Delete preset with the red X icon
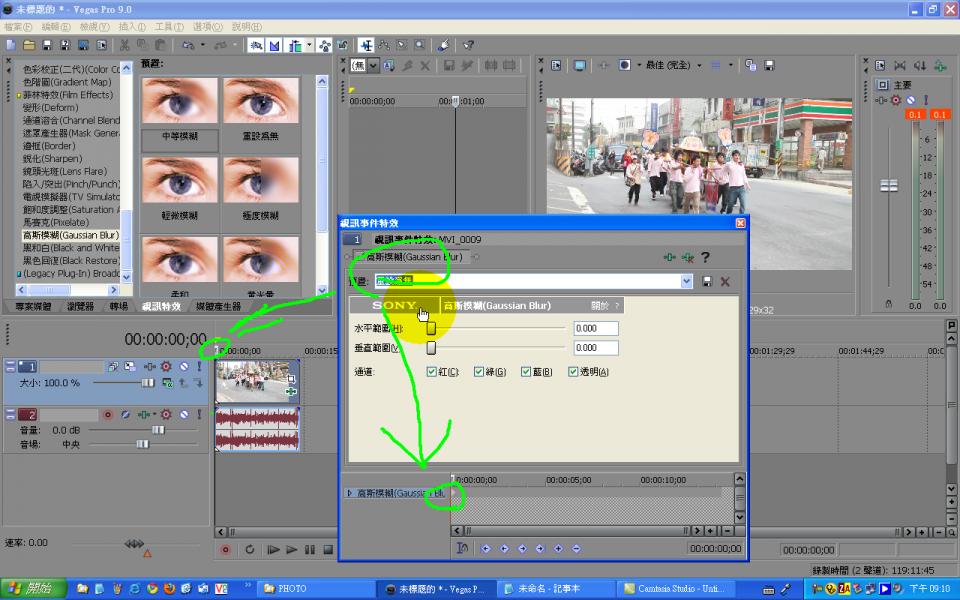This screenshot has height=600, width=960. point(725,282)
